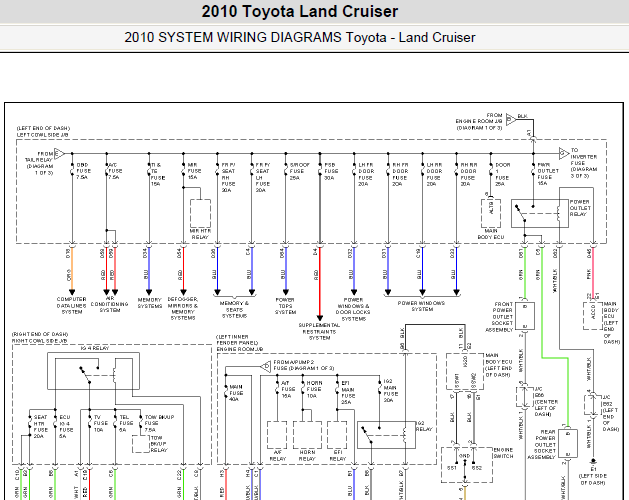The width and height of the screenshot is (629, 500).
Task: Click the '2010 Toyota Land Cruiser' title heading
Action: 300,11
